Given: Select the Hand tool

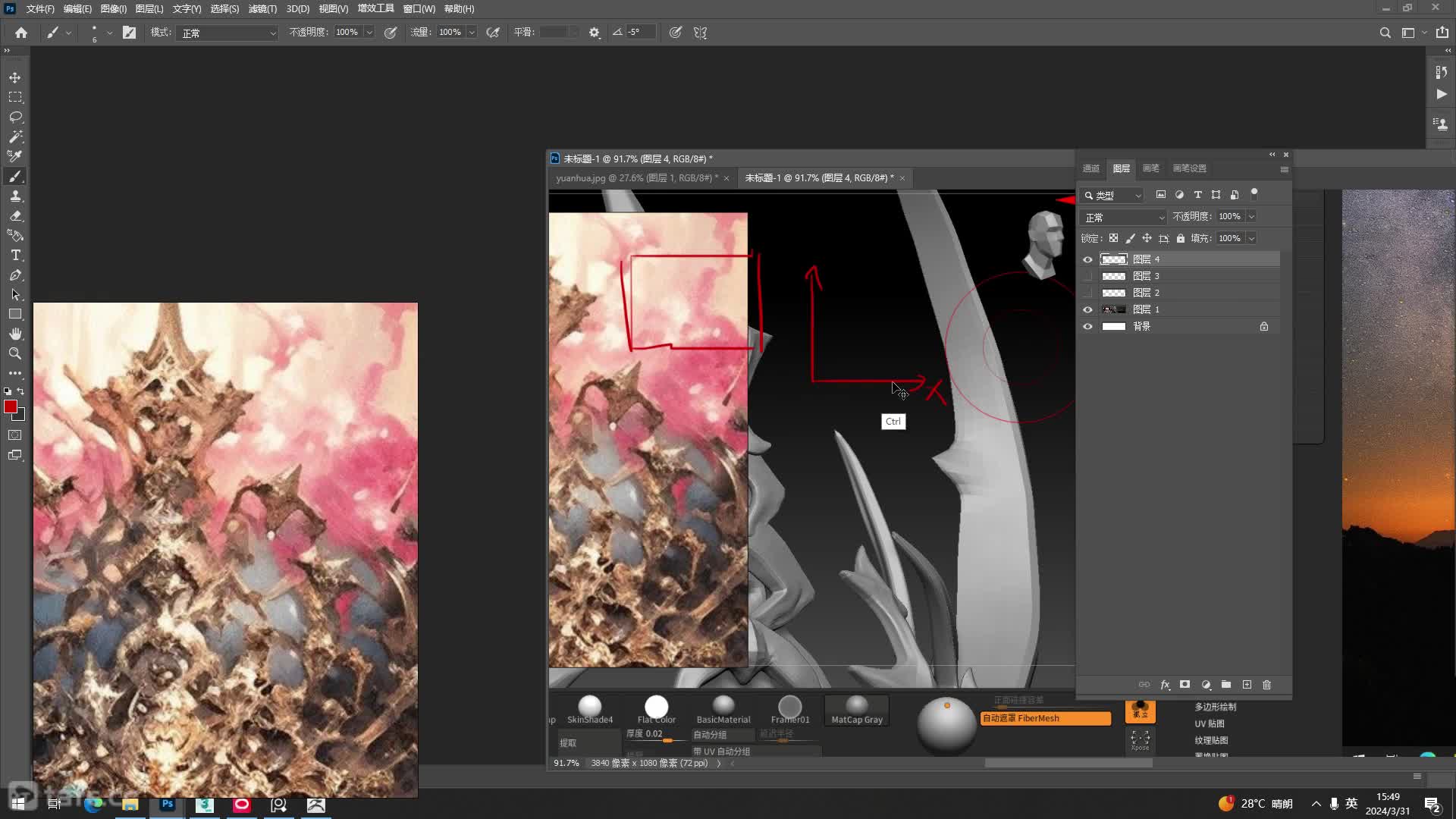Looking at the screenshot, I should [15, 334].
